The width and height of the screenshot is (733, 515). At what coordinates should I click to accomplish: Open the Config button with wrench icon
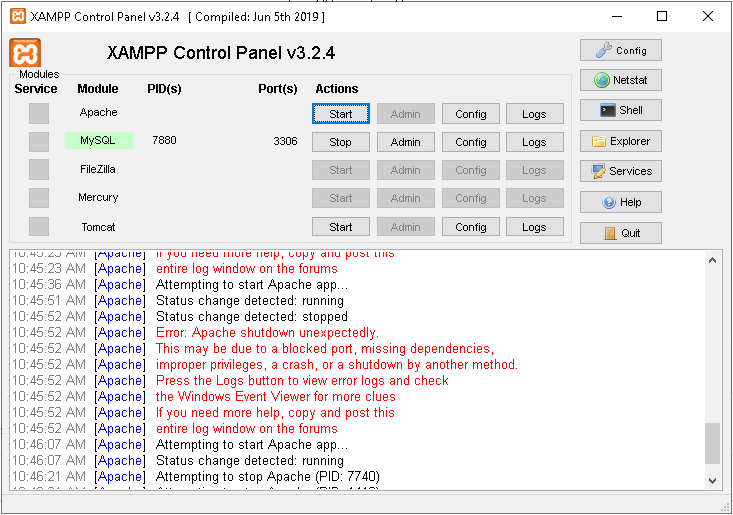point(621,50)
